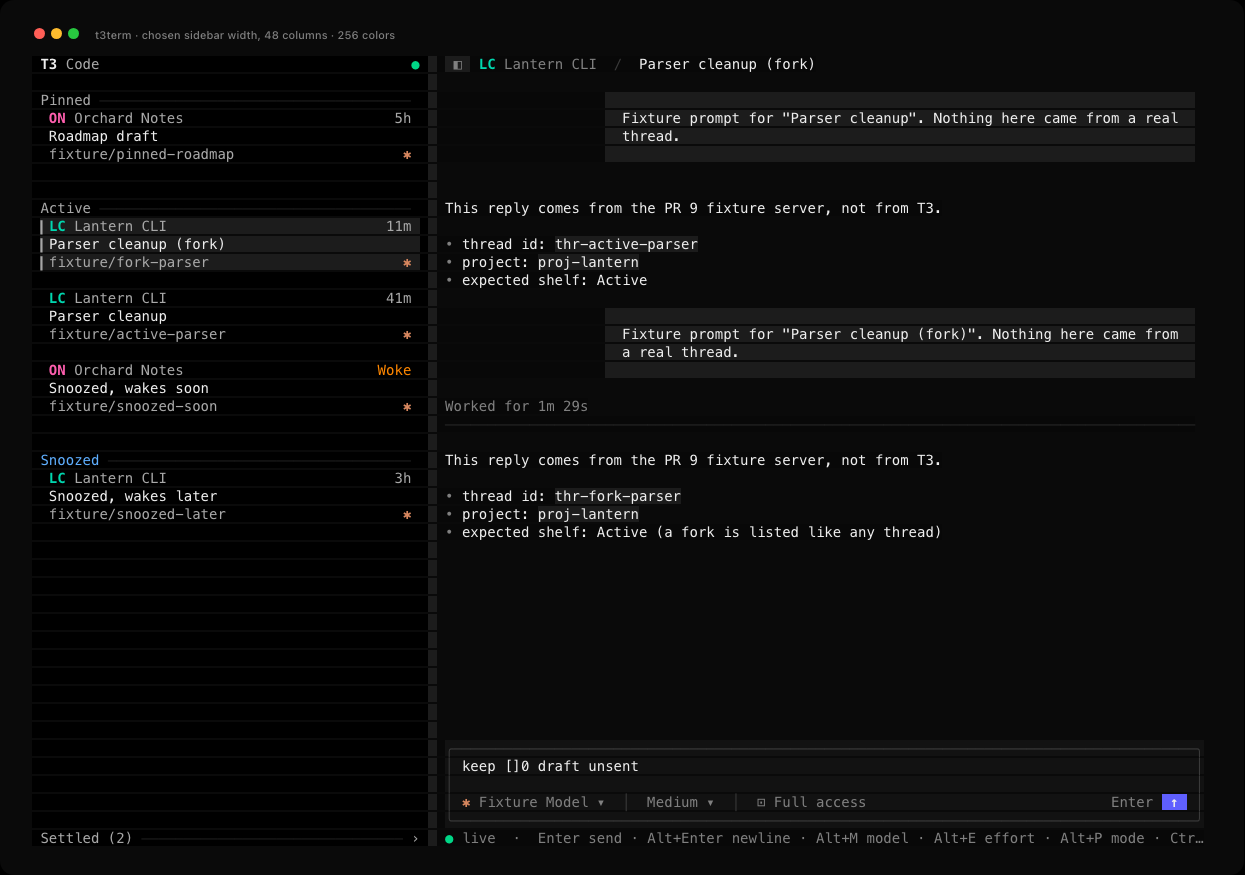The image size is (1245, 875).
Task: Click the Woke status on Orchard Notes
Action: [394, 370]
